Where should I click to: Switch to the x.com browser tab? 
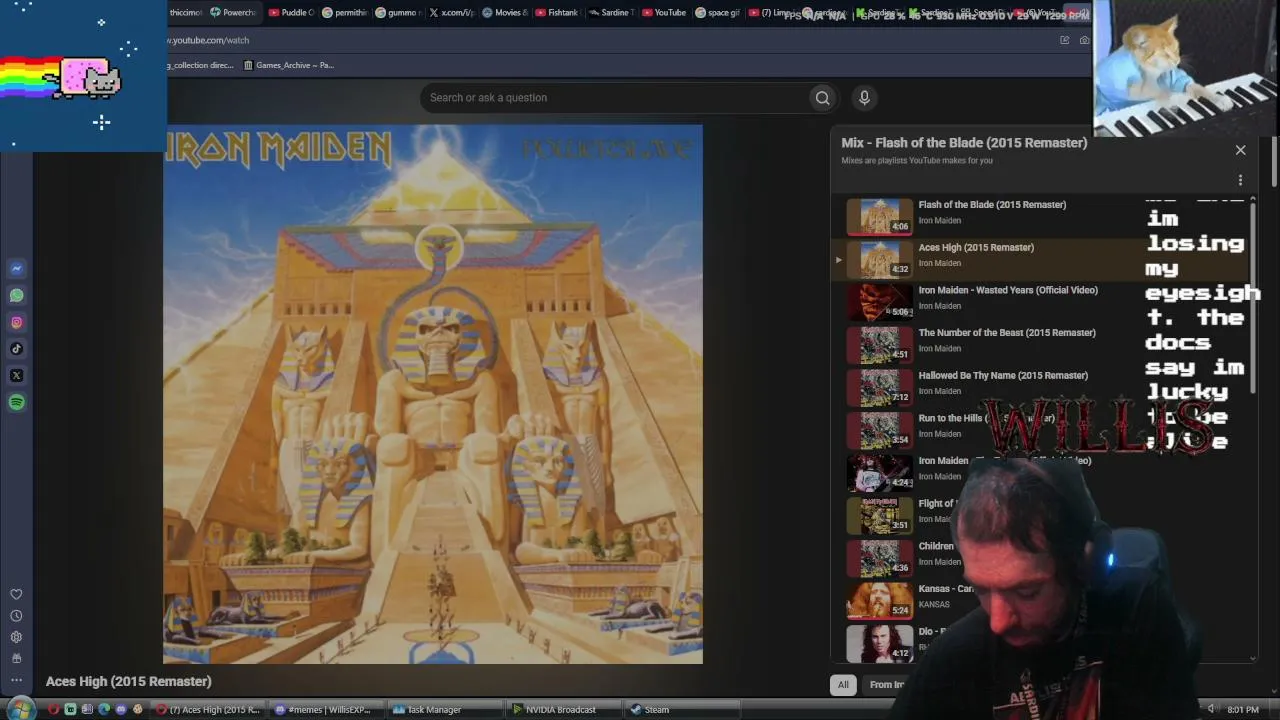(452, 13)
